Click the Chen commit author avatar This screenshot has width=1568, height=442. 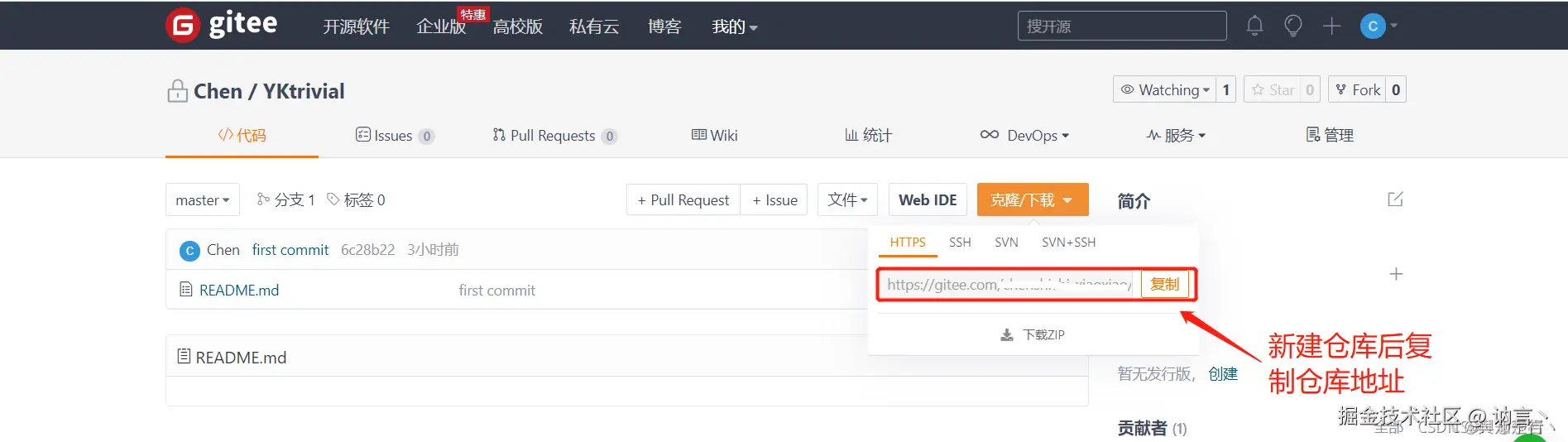click(x=189, y=250)
